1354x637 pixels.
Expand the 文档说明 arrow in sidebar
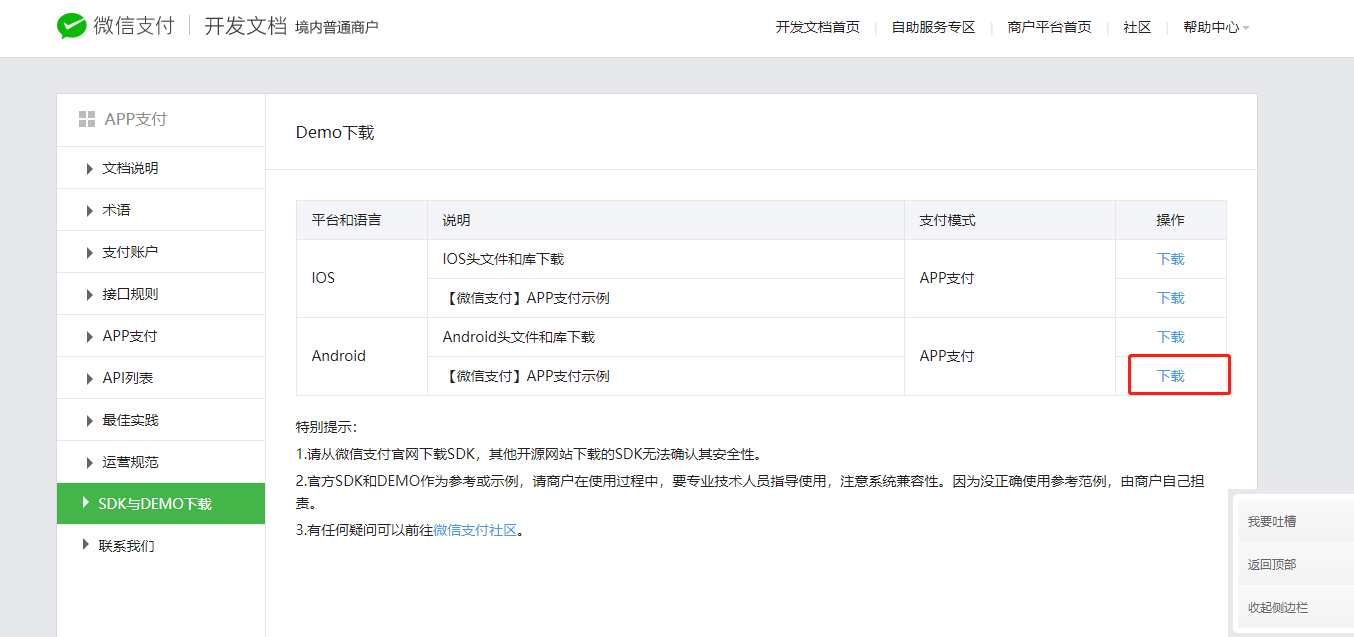coord(90,168)
